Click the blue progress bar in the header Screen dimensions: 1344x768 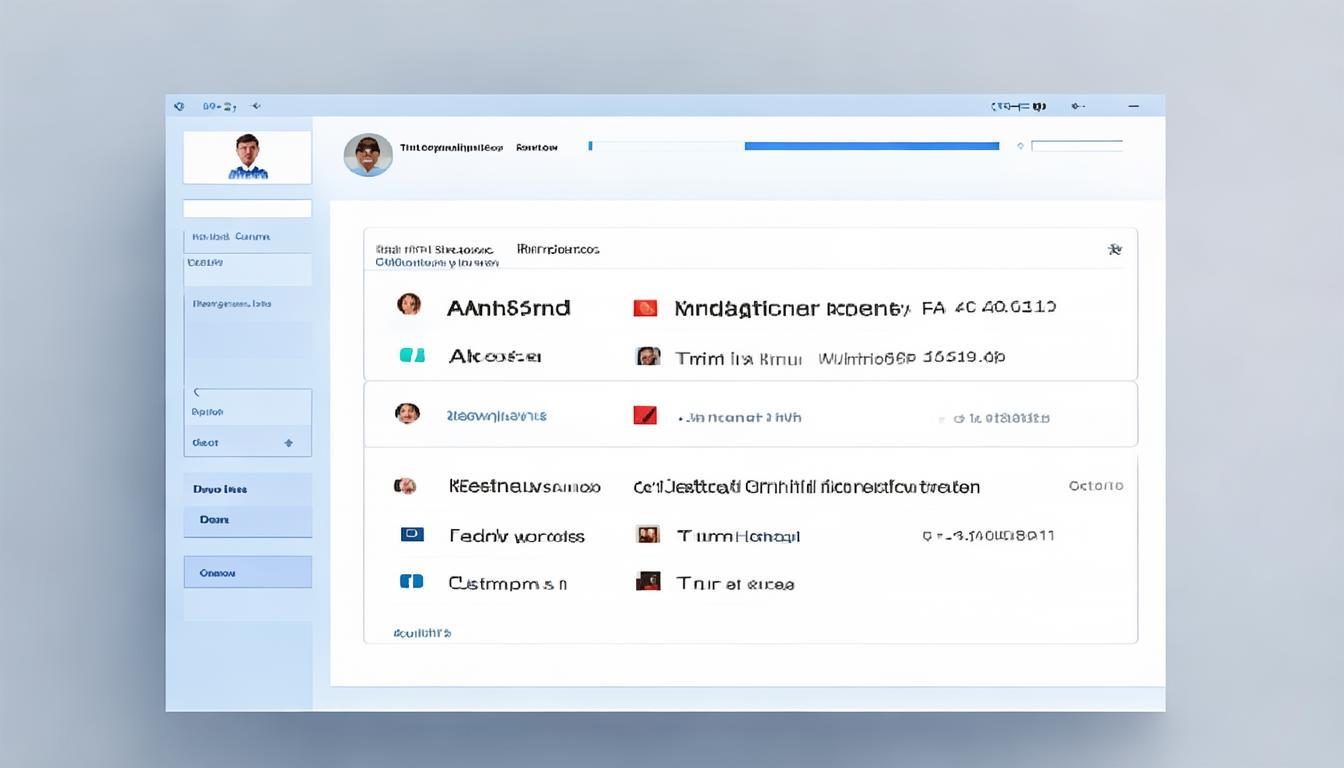[x=871, y=146]
